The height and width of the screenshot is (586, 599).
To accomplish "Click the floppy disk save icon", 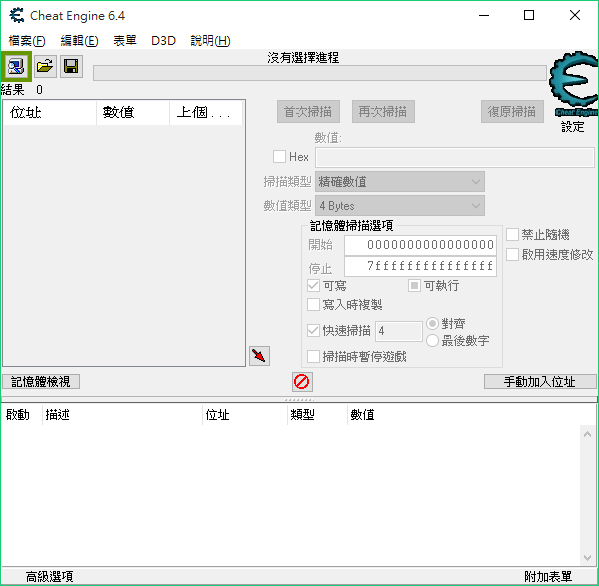I will click(71, 66).
